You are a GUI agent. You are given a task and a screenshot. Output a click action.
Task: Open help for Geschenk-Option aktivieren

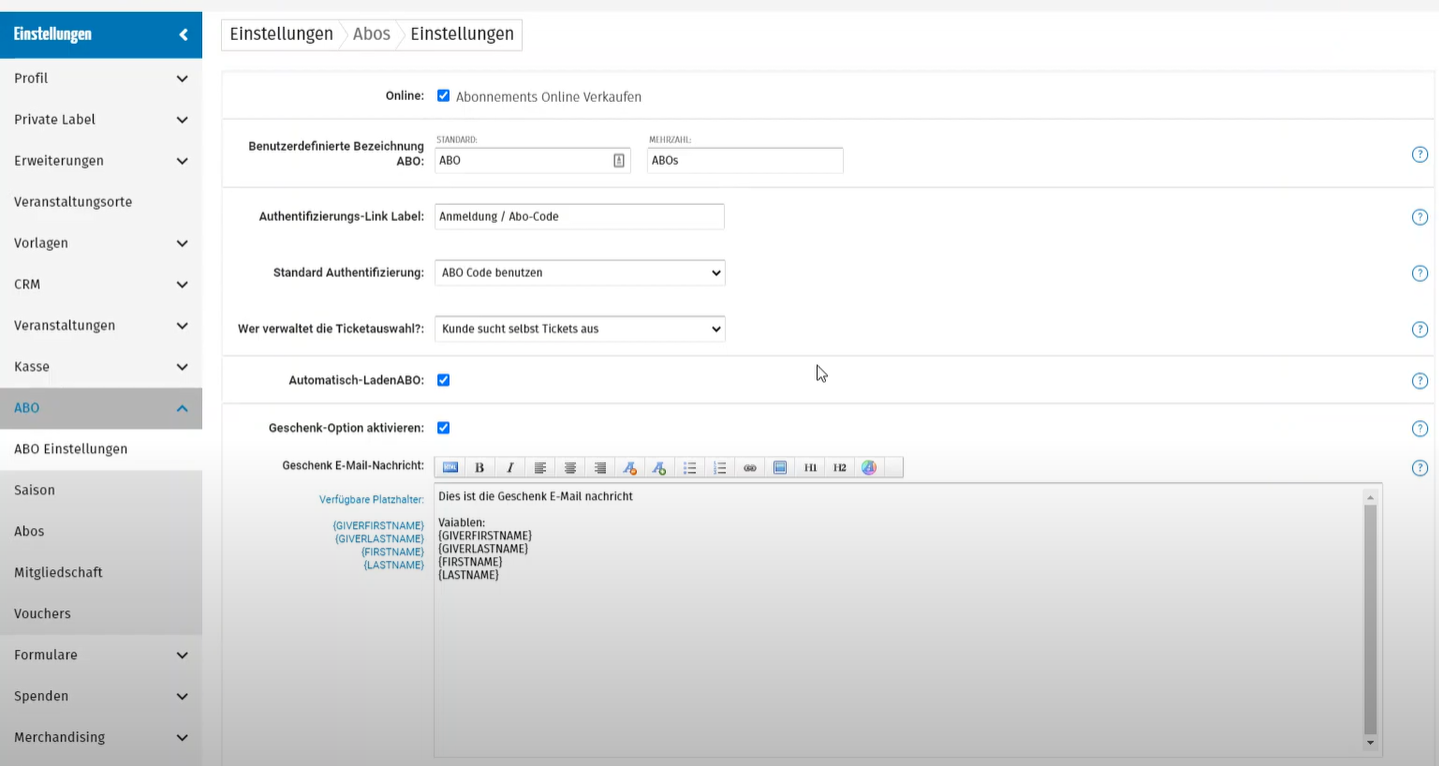(x=1419, y=429)
